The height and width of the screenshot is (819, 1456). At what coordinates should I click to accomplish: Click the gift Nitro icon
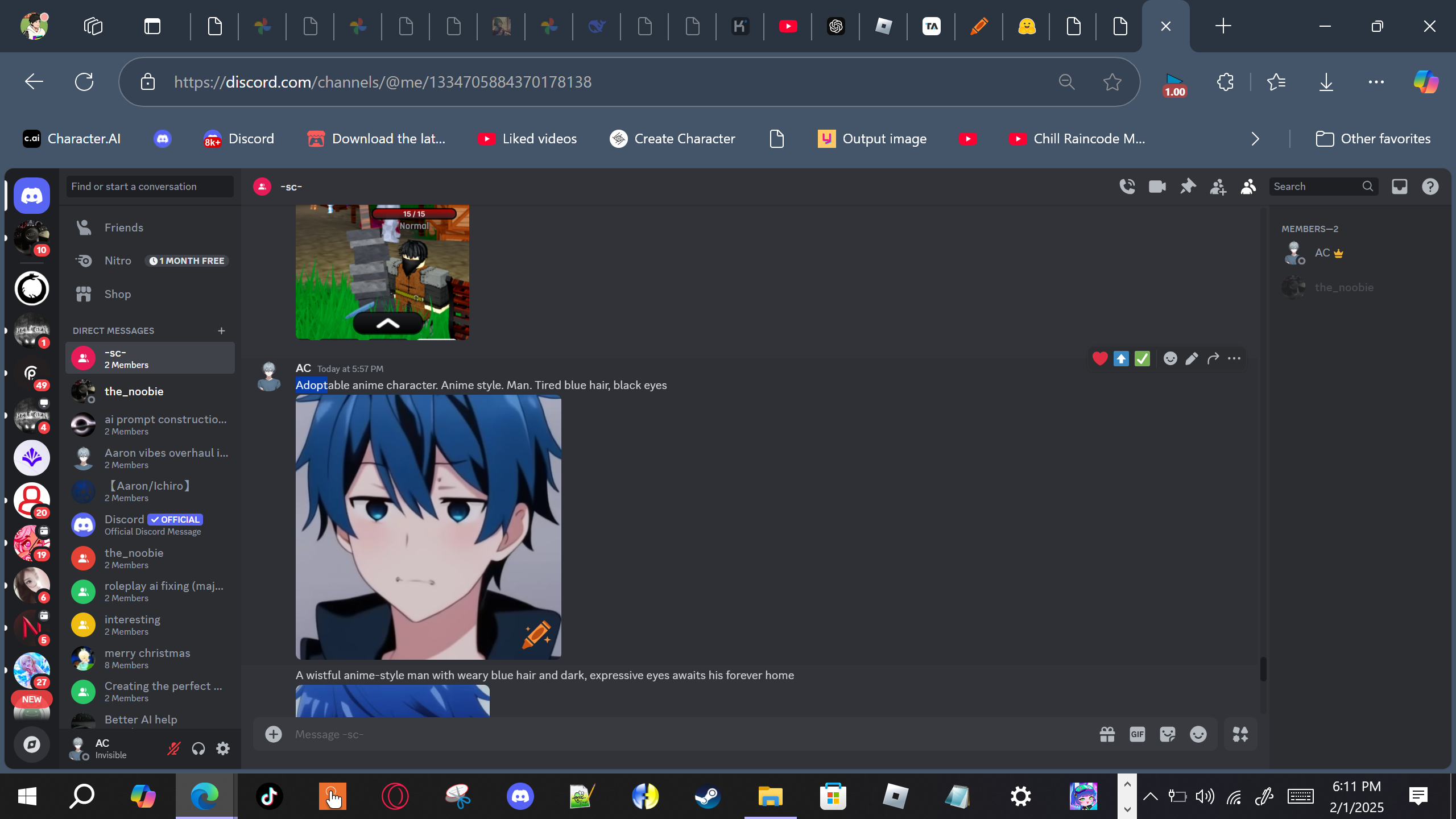(1107, 734)
